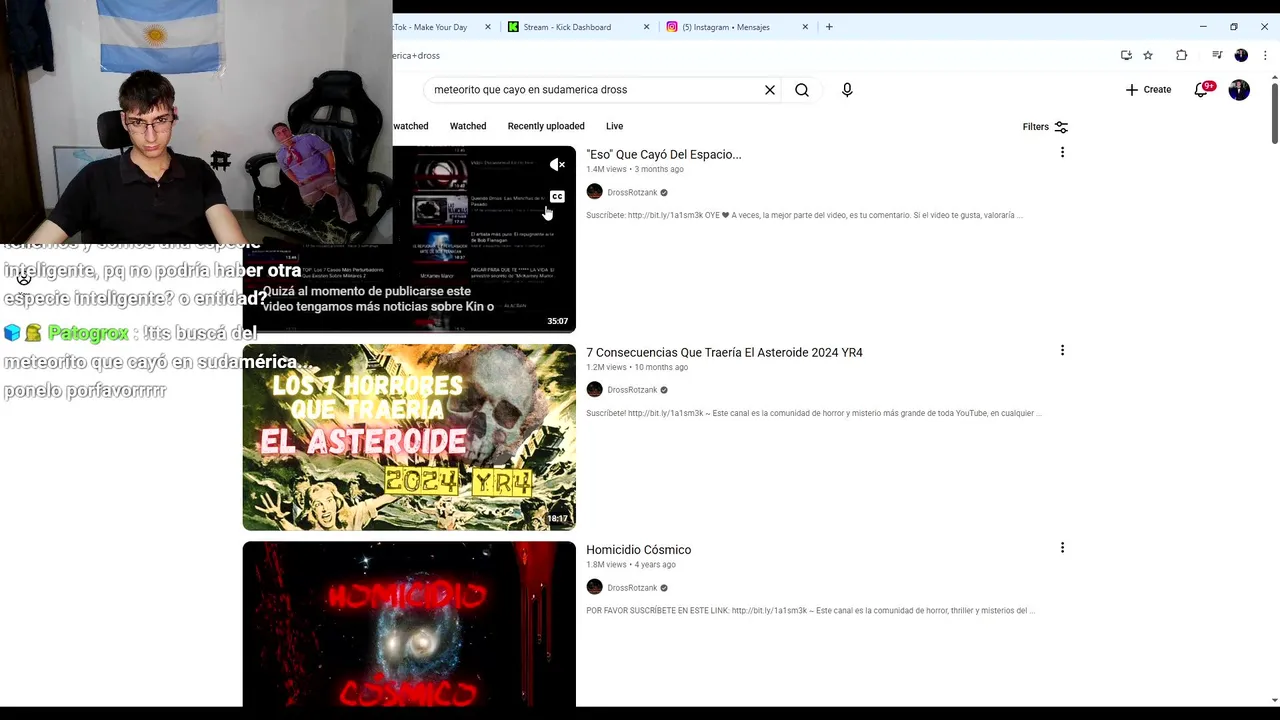Image resolution: width=1280 pixels, height=720 pixels.
Task: Open "Eso" Que Cayó Del Espacio video title
Action: [x=664, y=154]
